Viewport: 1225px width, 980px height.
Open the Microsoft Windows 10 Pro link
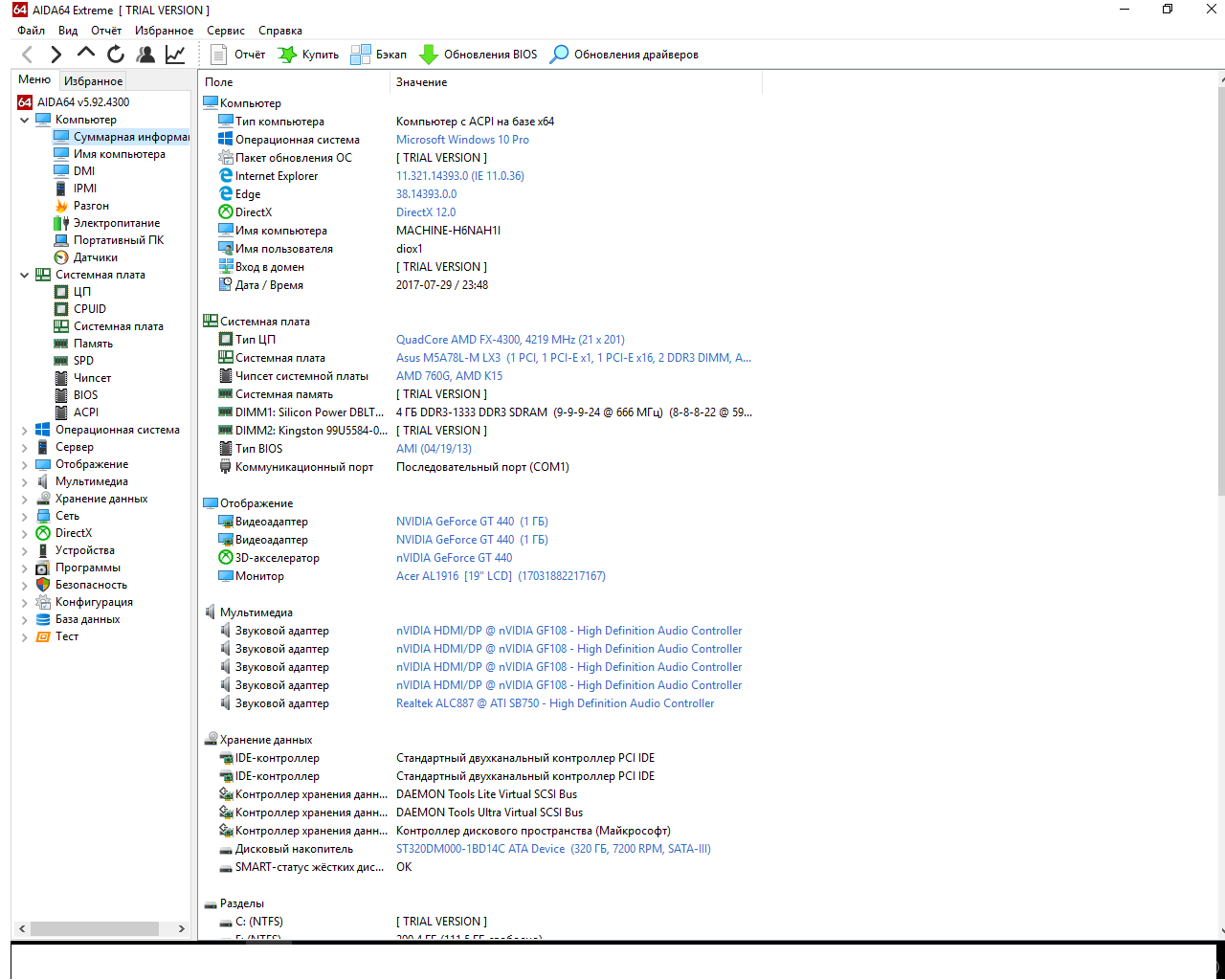pos(462,140)
